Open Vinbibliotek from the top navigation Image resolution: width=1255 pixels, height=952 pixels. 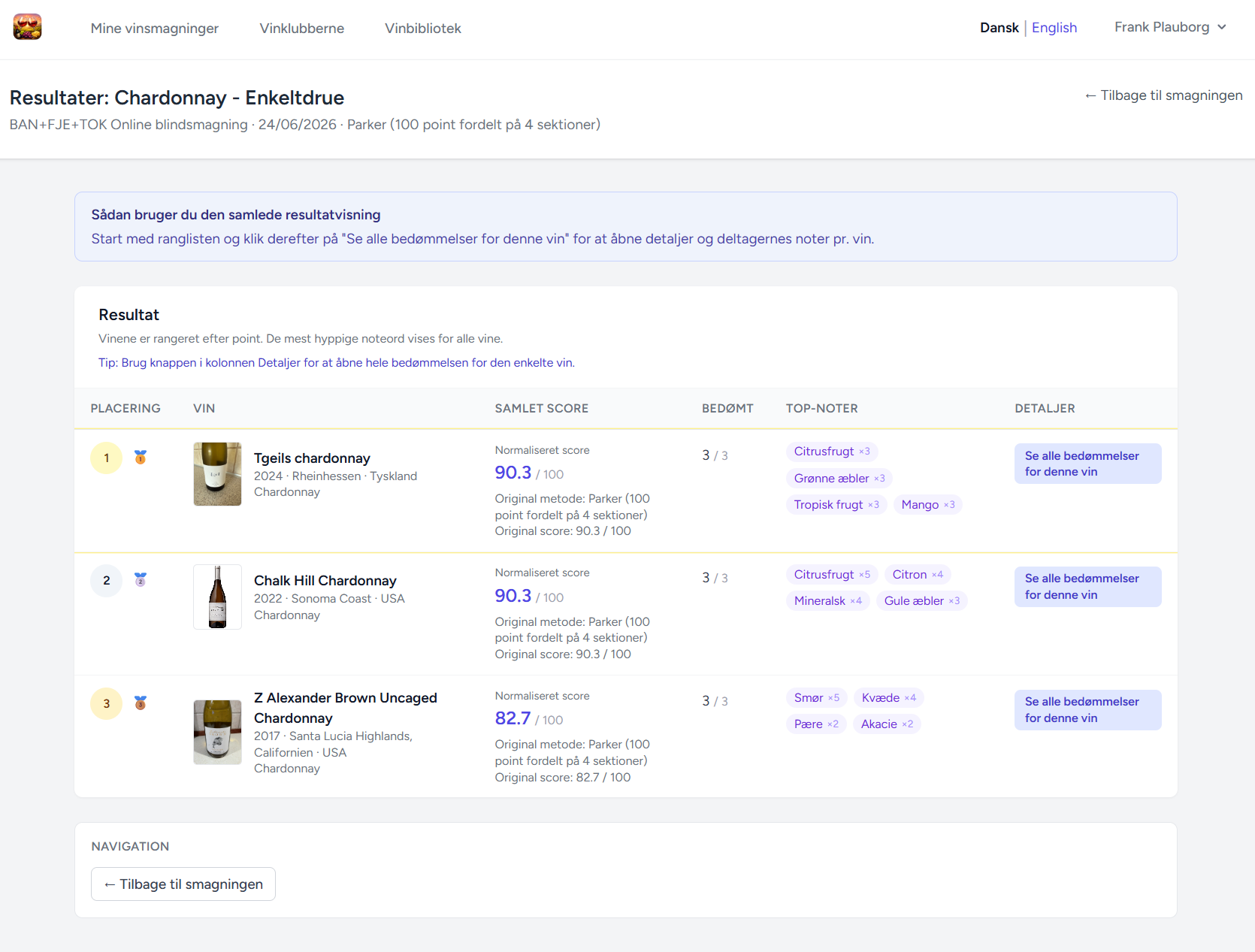click(423, 28)
